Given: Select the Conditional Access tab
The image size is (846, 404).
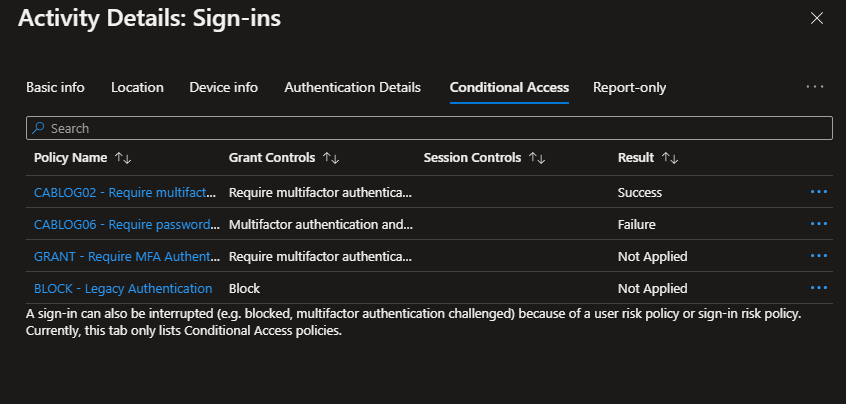Looking at the screenshot, I should (x=509, y=87).
